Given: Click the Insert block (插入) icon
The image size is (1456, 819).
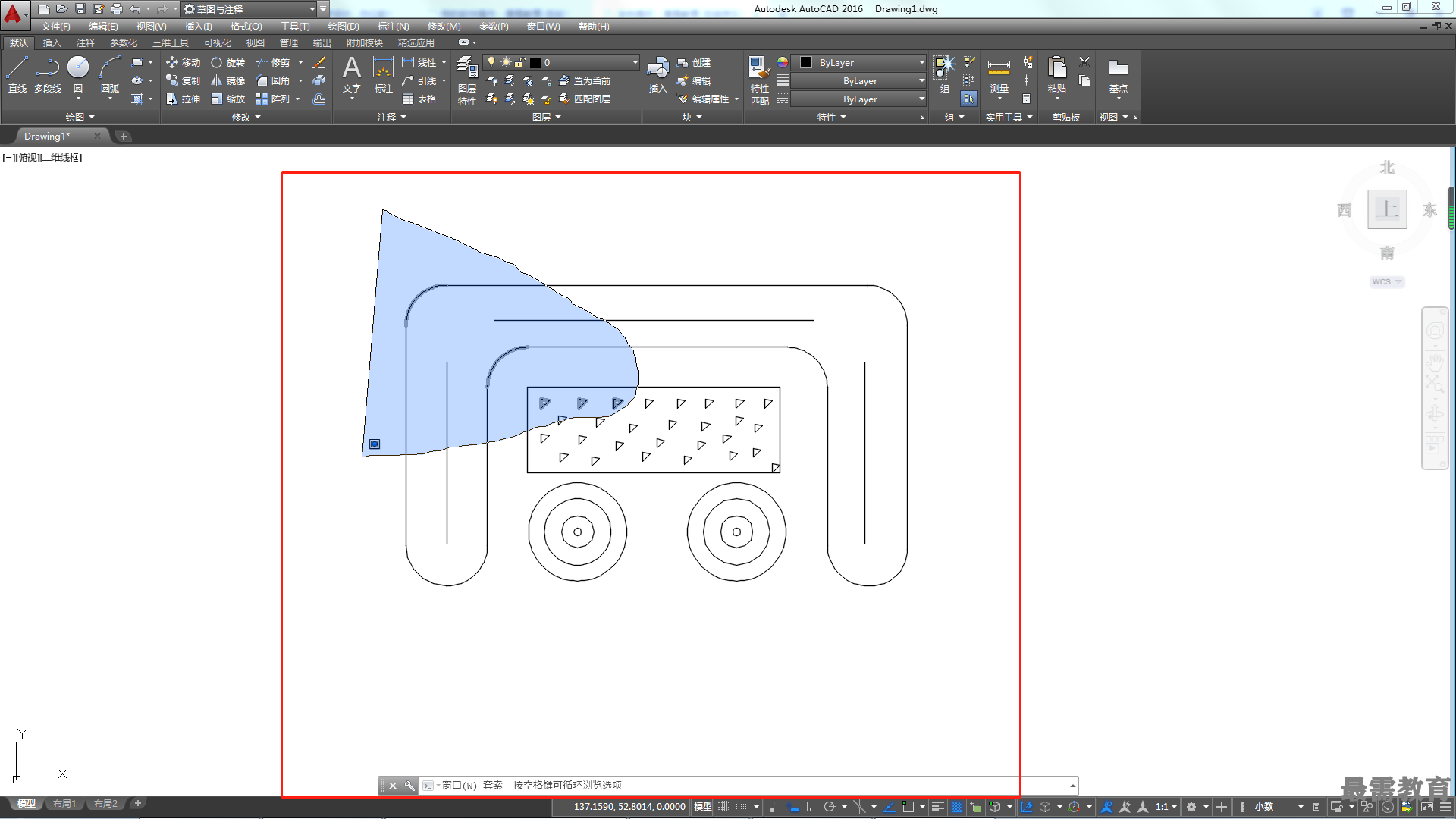Looking at the screenshot, I should [x=657, y=74].
